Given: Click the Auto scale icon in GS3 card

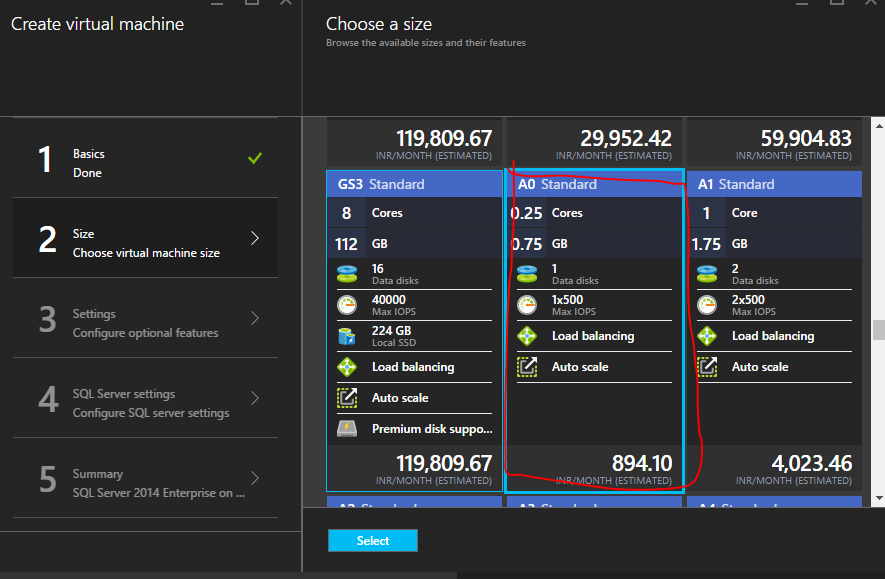Looking at the screenshot, I should [x=347, y=398].
